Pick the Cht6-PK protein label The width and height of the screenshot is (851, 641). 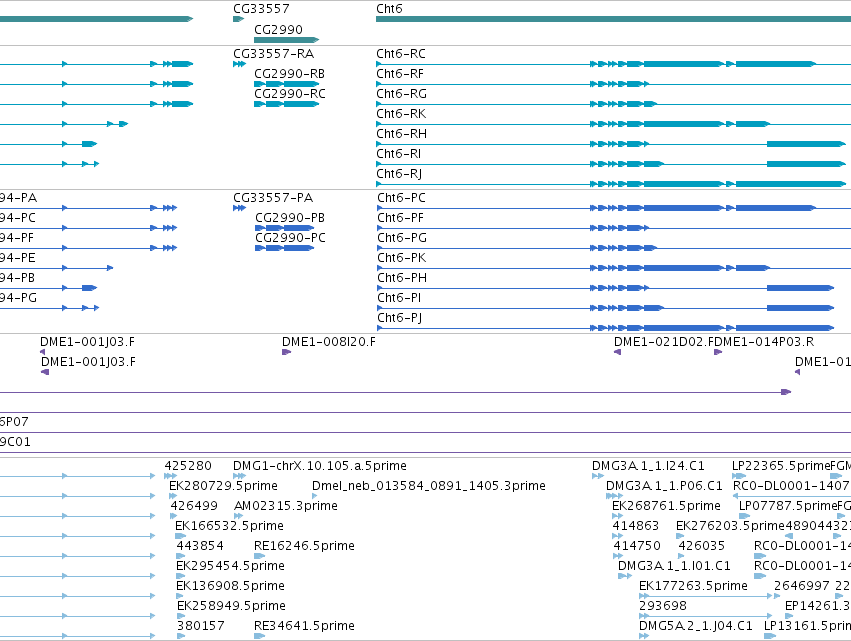pyautogui.click(x=402, y=258)
